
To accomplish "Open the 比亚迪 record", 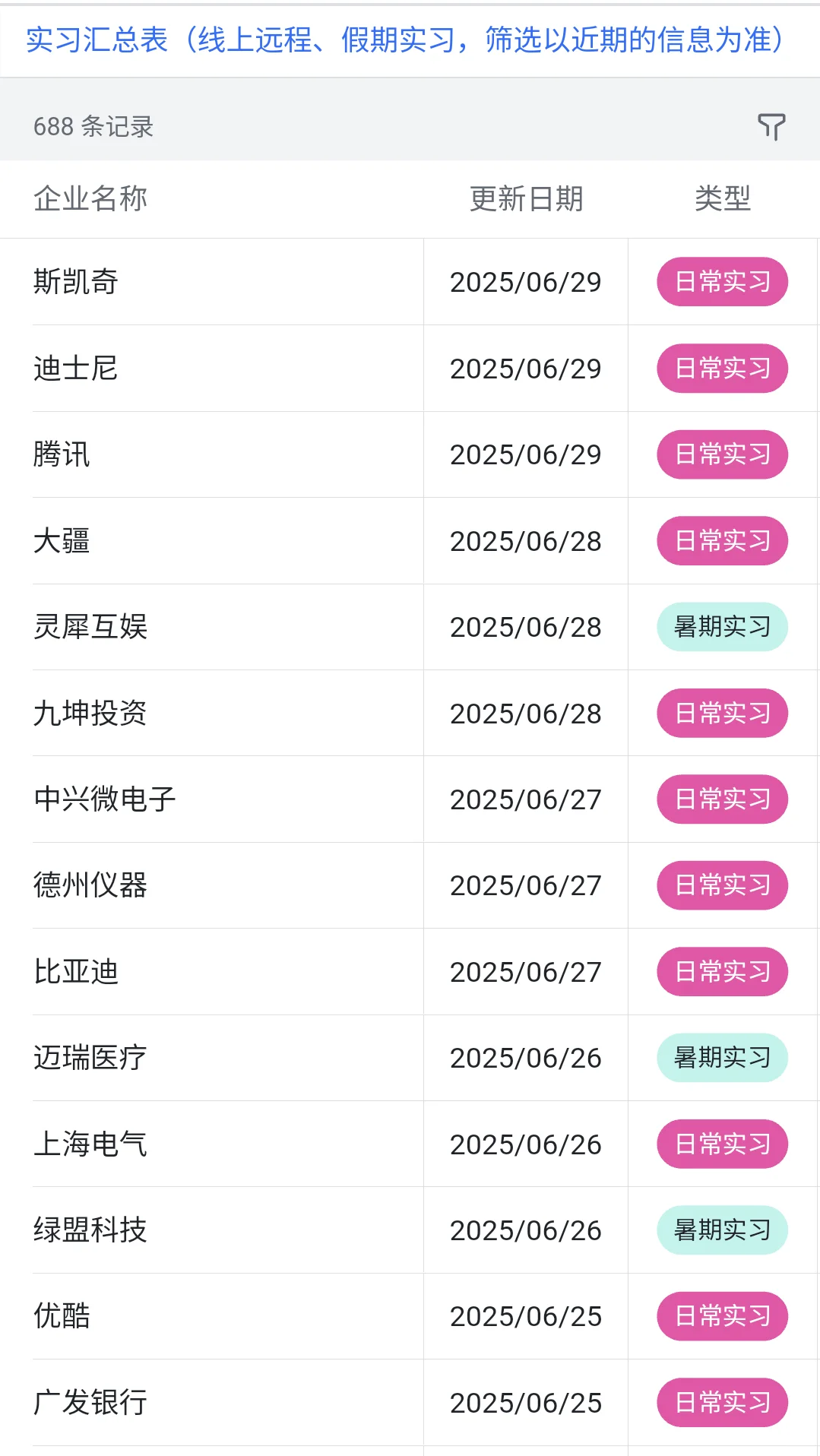I will tap(410, 972).
